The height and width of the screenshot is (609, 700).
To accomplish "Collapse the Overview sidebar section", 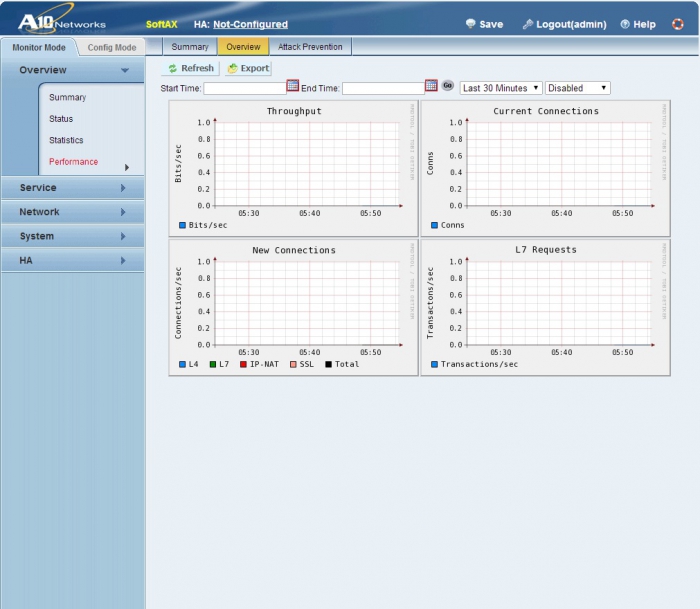I will pyautogui.click(x=73, y=70).
